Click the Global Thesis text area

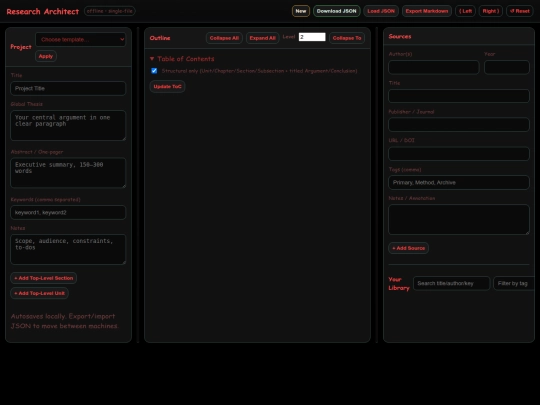coord(68,125)
